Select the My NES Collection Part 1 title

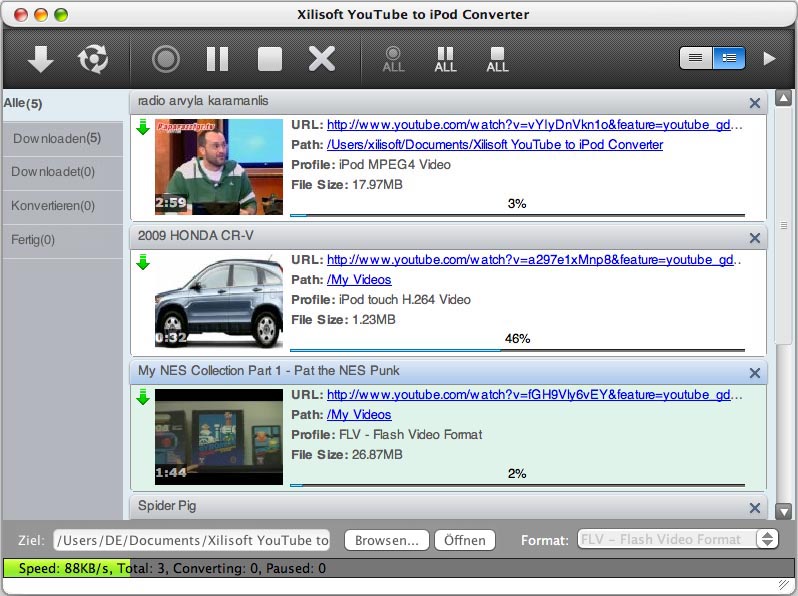(268, 371)
